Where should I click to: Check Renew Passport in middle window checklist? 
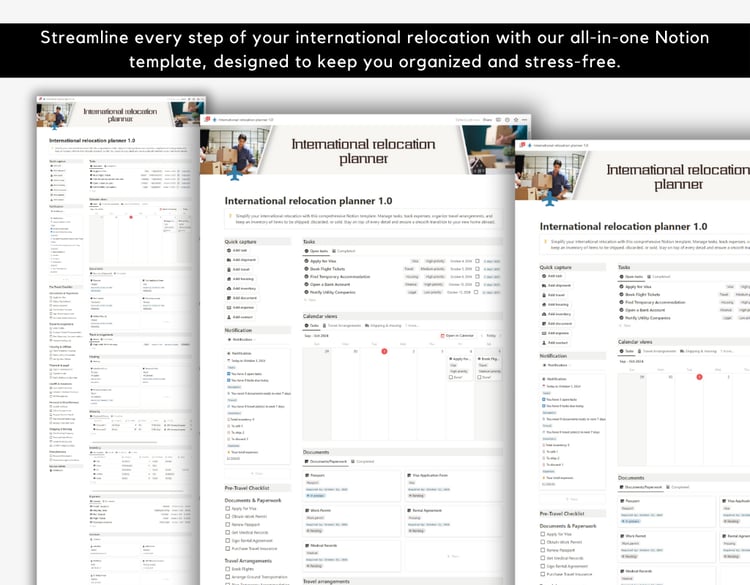(228, 525)
